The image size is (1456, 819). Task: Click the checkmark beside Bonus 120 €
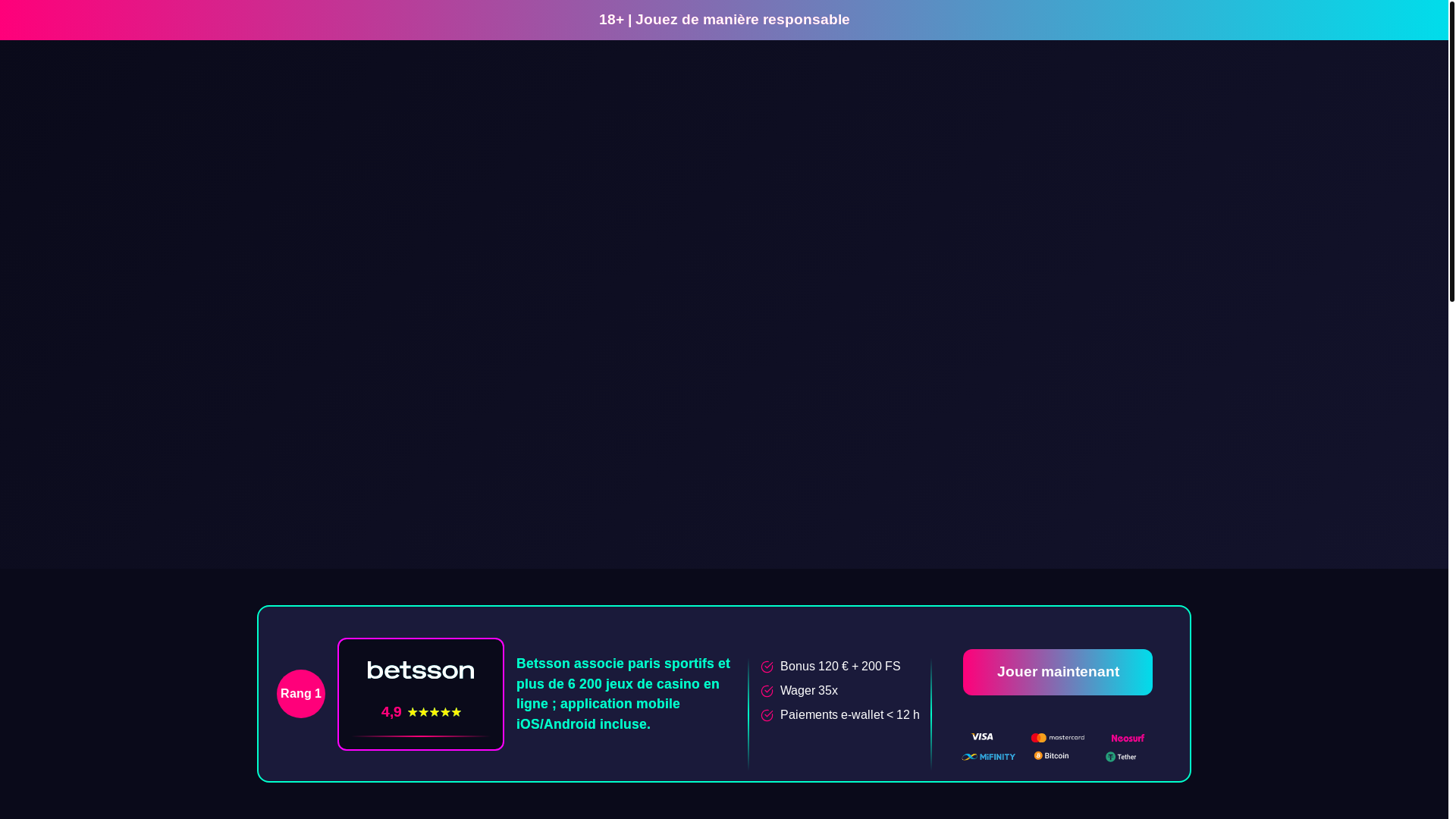click(767, 667)
